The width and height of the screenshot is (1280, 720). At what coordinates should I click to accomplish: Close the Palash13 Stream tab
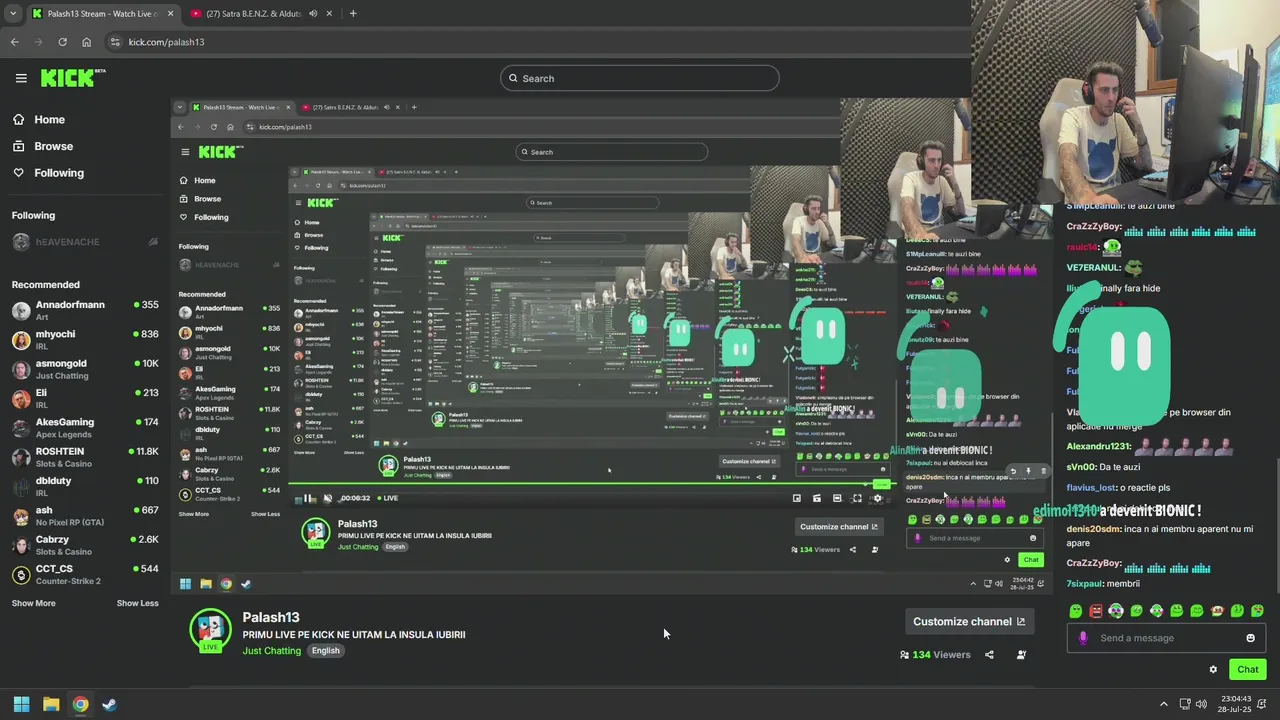click(170, 14)
